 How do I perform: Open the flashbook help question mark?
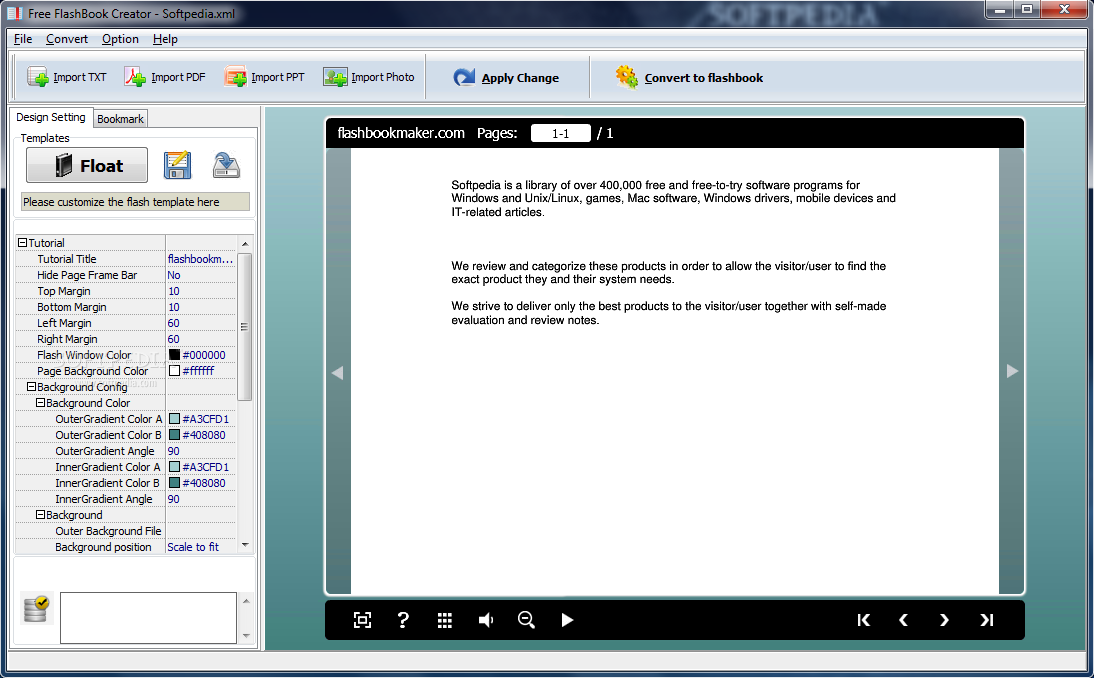click(x=403, y=620)
